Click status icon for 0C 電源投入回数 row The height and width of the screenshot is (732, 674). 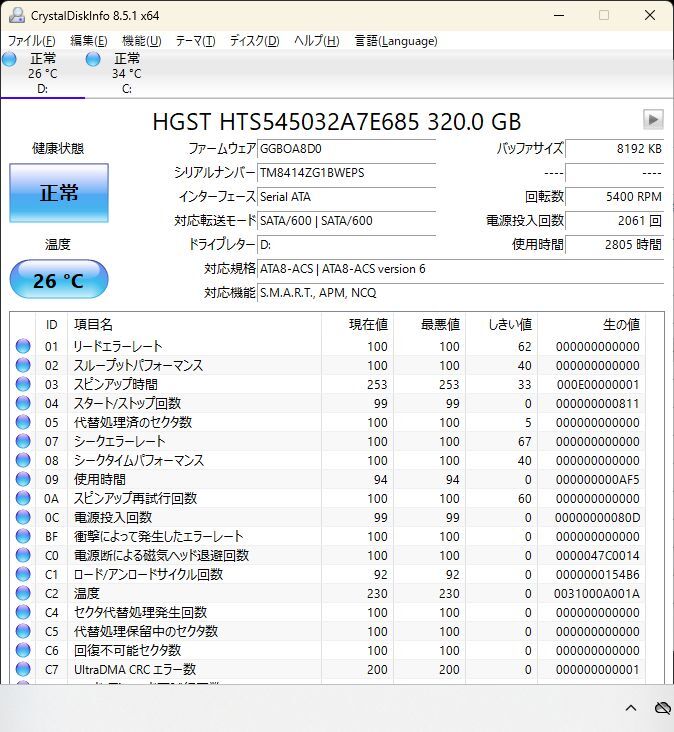click(23, 517)
